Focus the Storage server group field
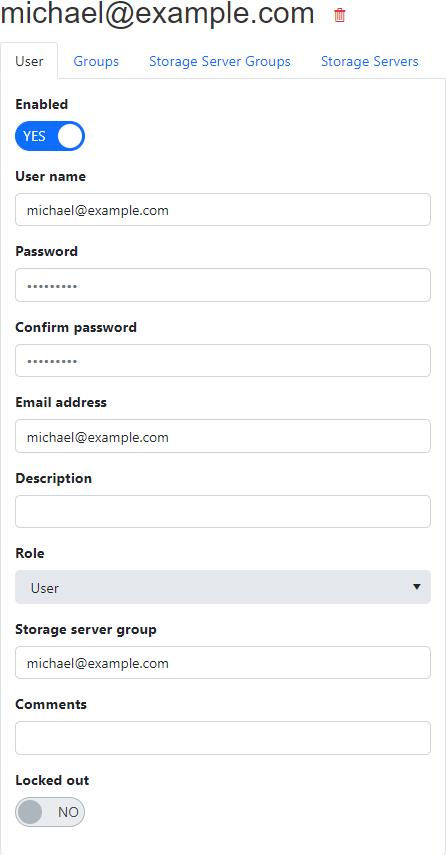Screen dimensions: 446x855 coord(223,663)
